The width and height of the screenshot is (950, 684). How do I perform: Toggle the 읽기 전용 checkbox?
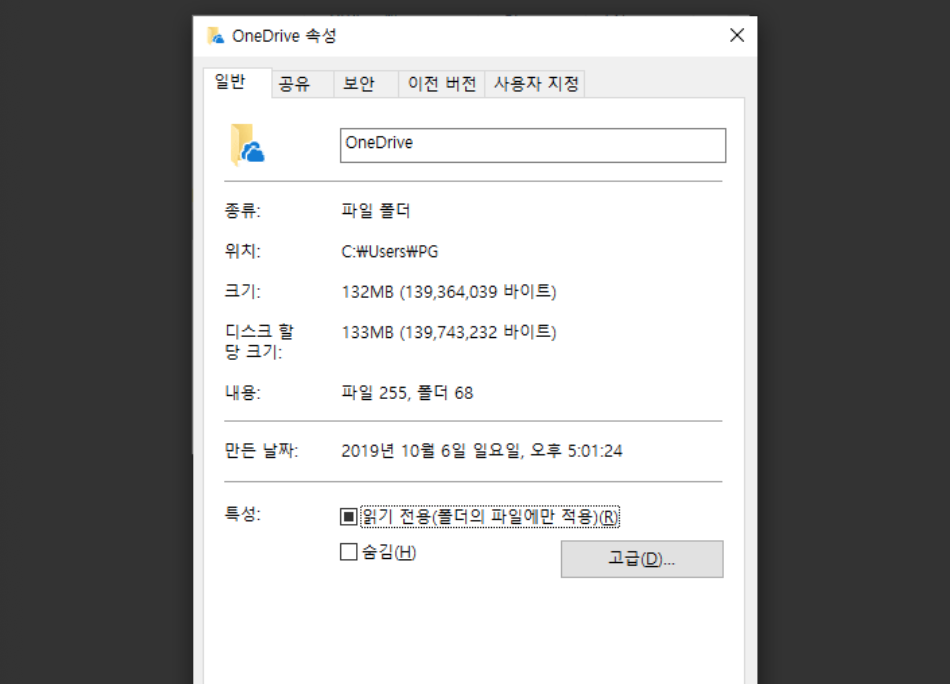pyautogui.click(x=348, y=516)
